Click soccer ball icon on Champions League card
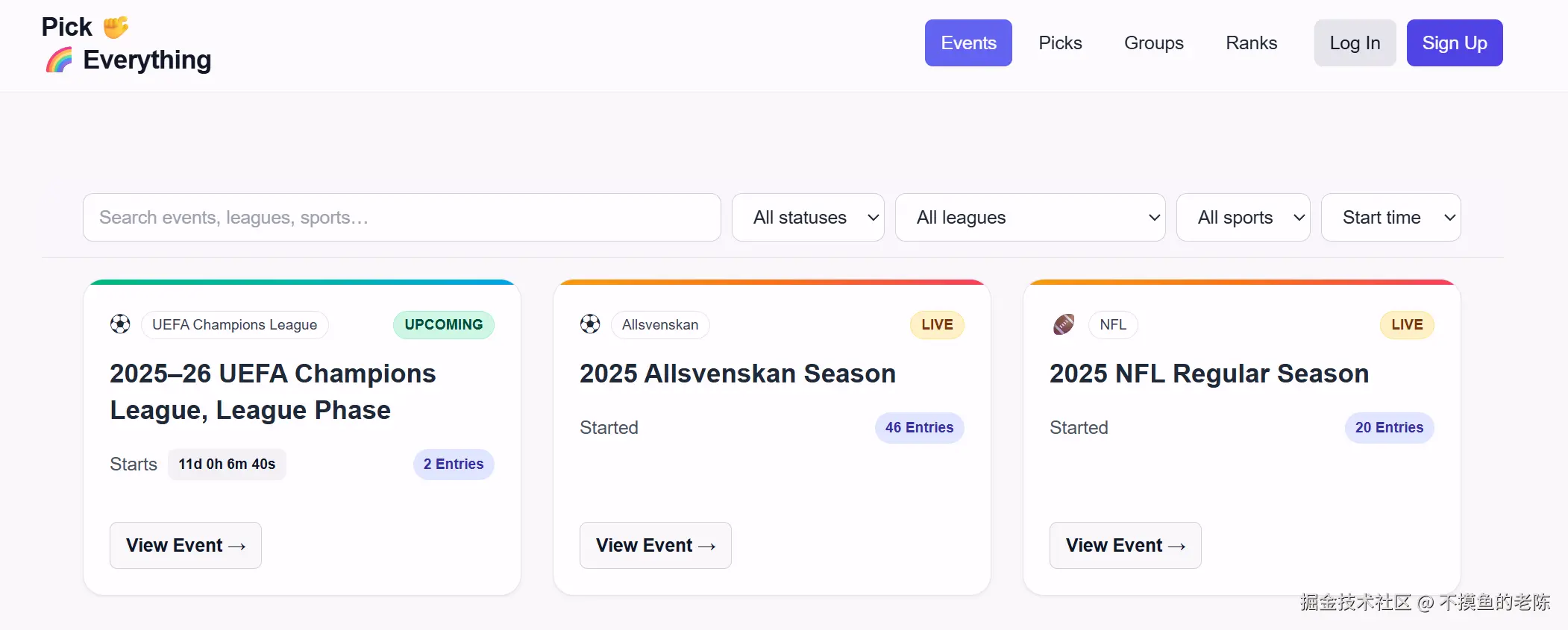Viewport: 1568px width, 630px height. click(x=120, y=324)
